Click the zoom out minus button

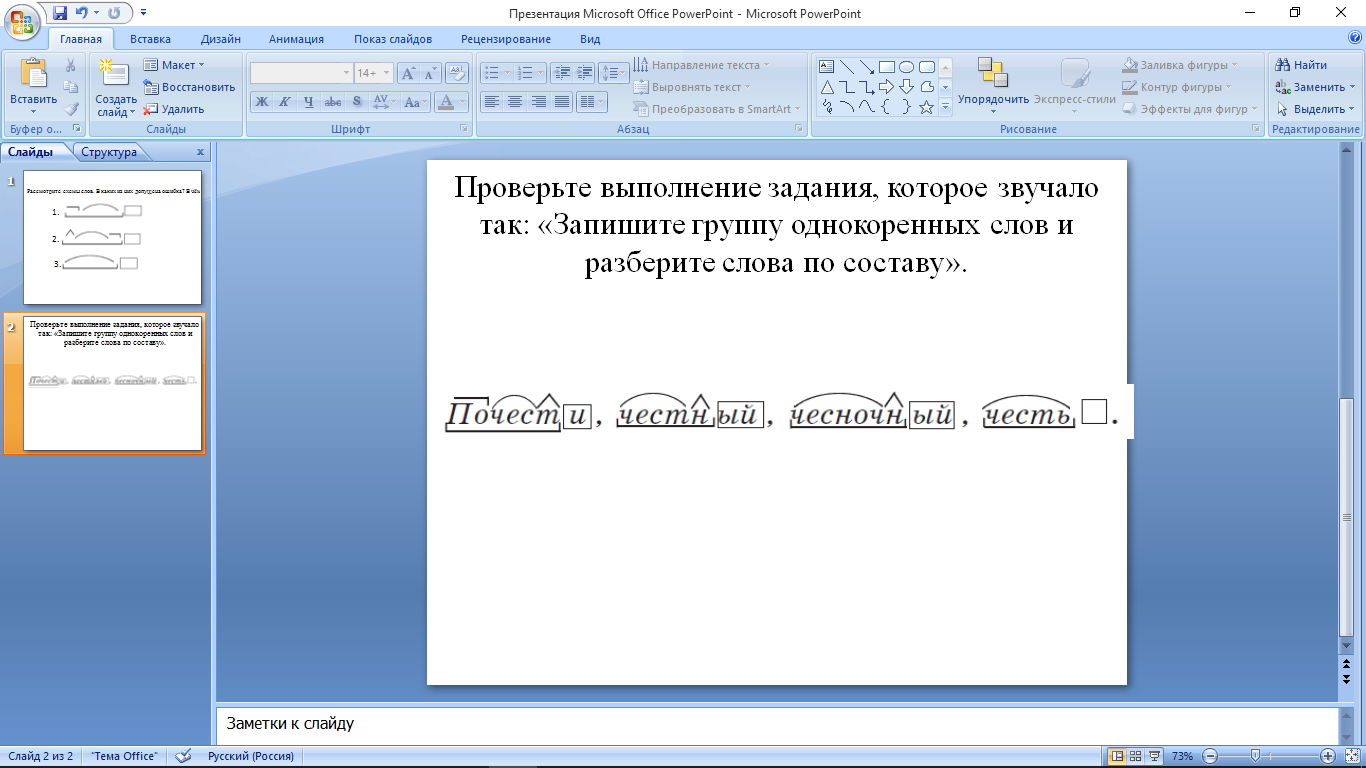(1210, 756)
